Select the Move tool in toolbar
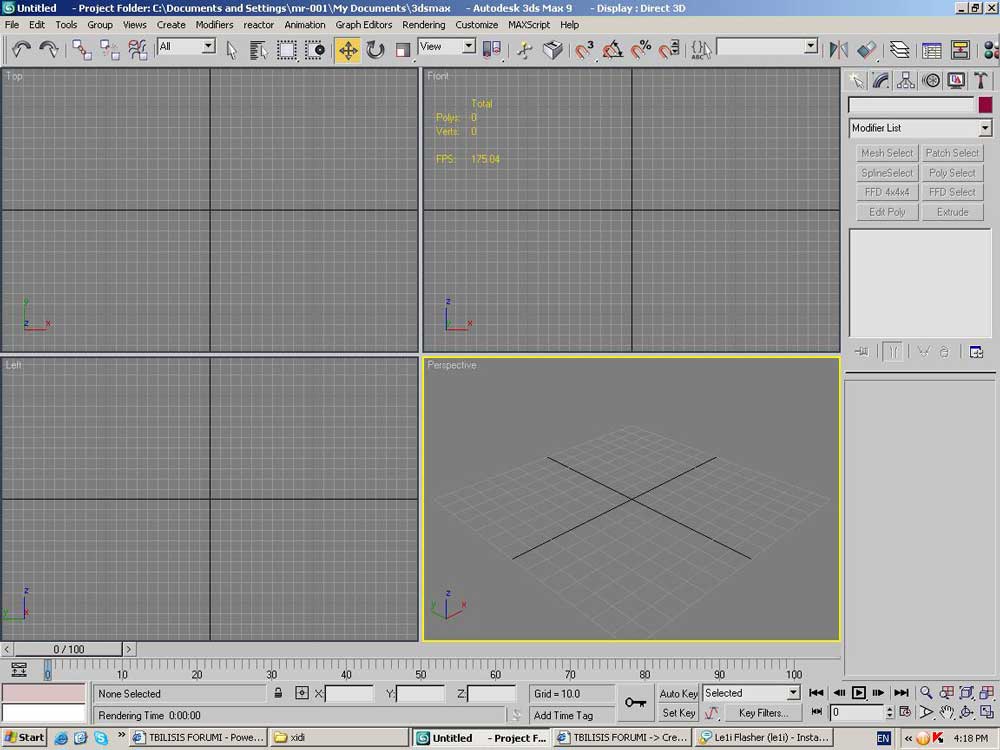 pos(348,50)
